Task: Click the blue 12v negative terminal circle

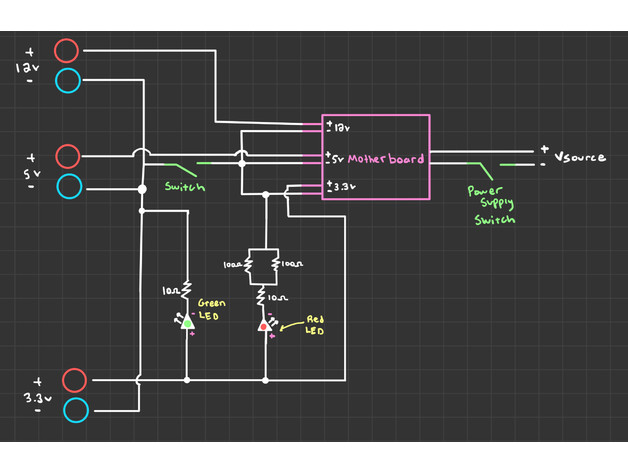Action: pyautogui.click(x=68, y=80)
